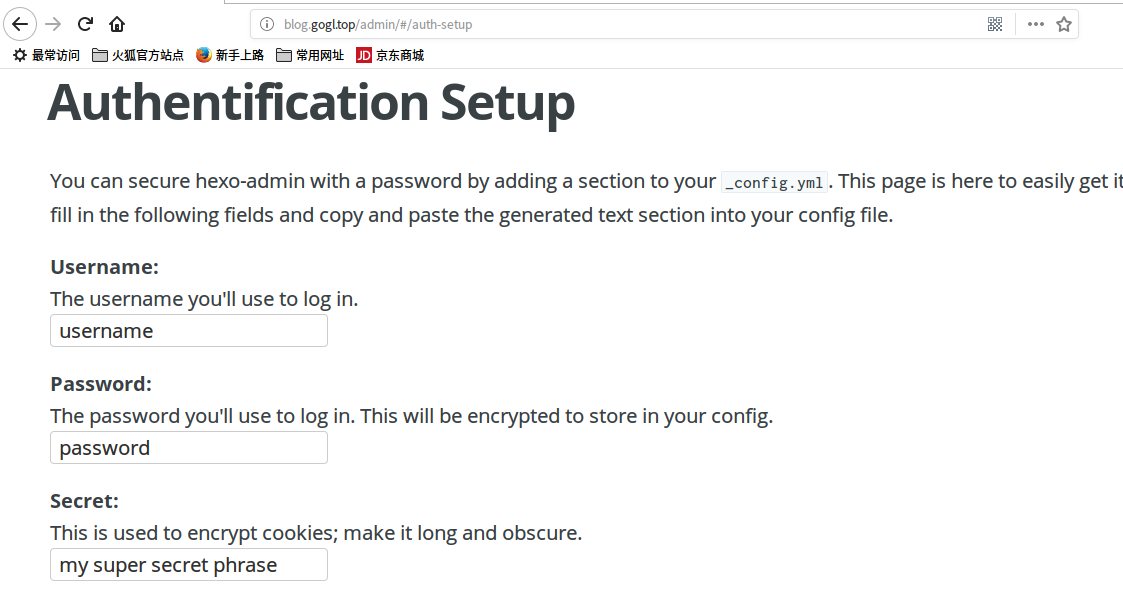Open the QR code icon in address bar

click(x=995, y=24)
